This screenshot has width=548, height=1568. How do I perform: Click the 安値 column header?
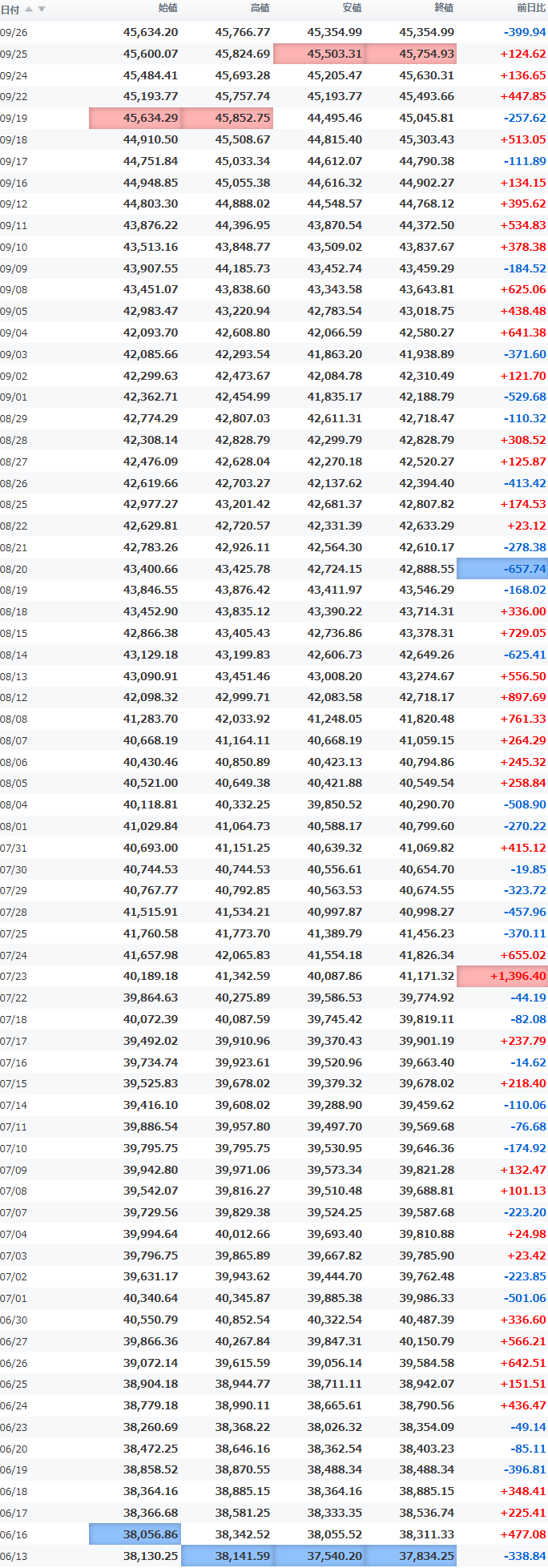pos(353,9)
